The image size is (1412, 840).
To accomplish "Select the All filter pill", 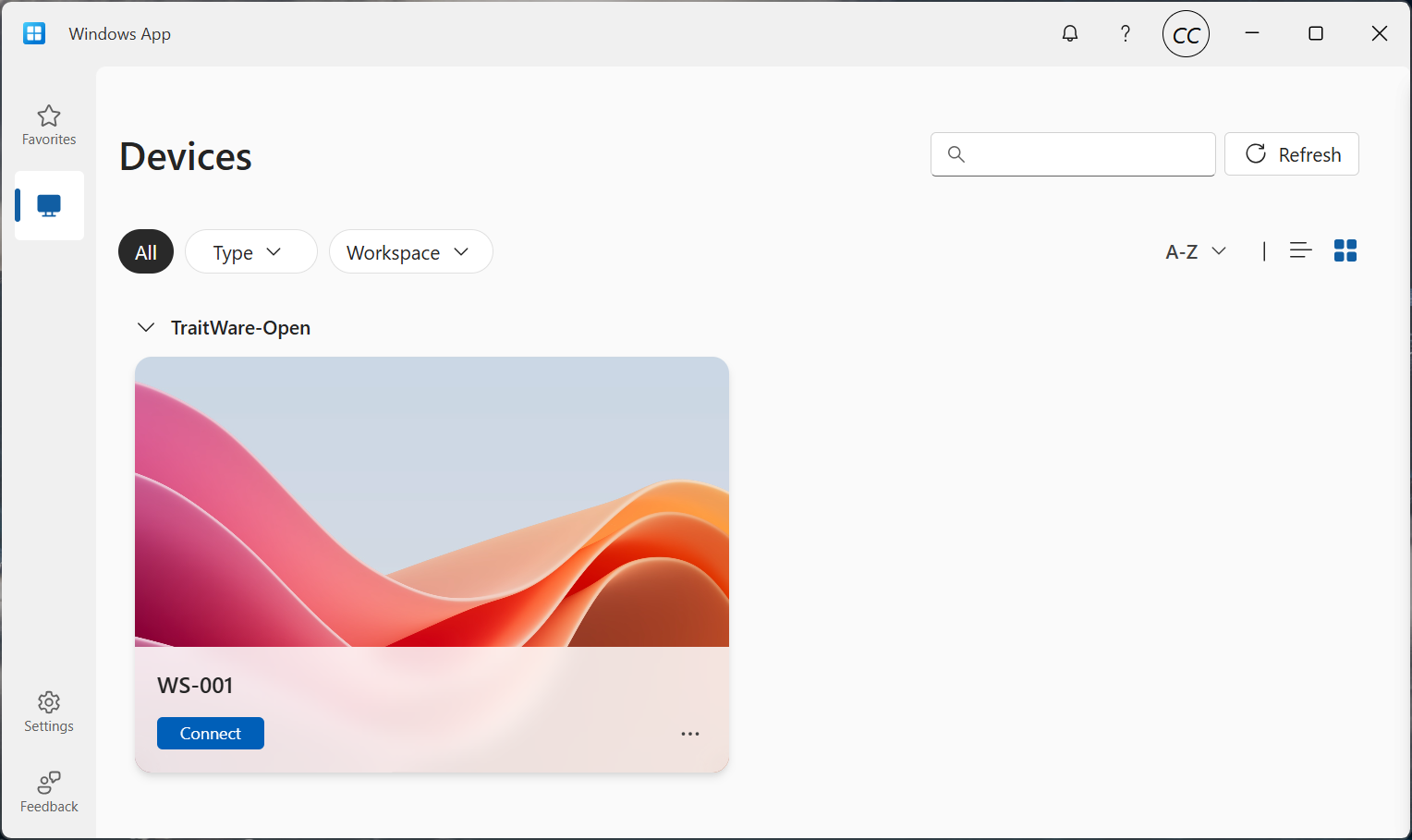I will [146, 251].
